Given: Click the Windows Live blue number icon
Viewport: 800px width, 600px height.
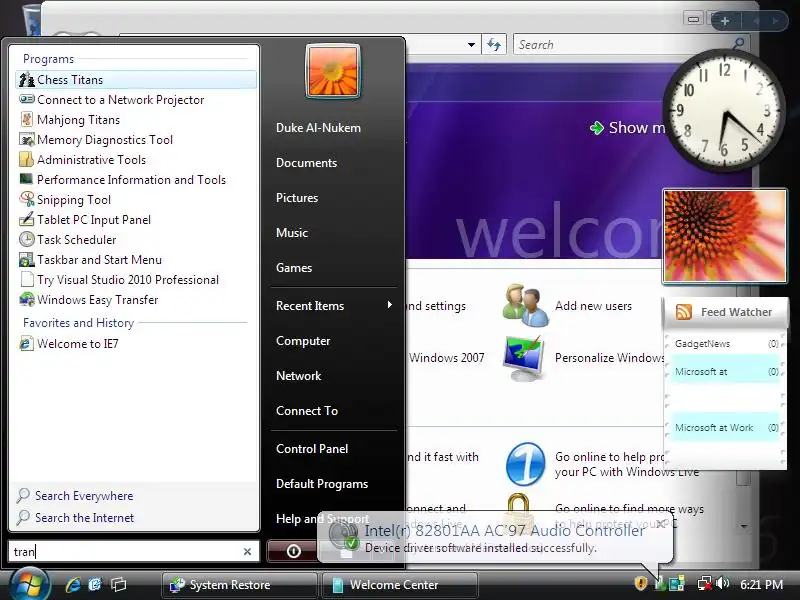Looking at the screenshot, I should 525,464.
